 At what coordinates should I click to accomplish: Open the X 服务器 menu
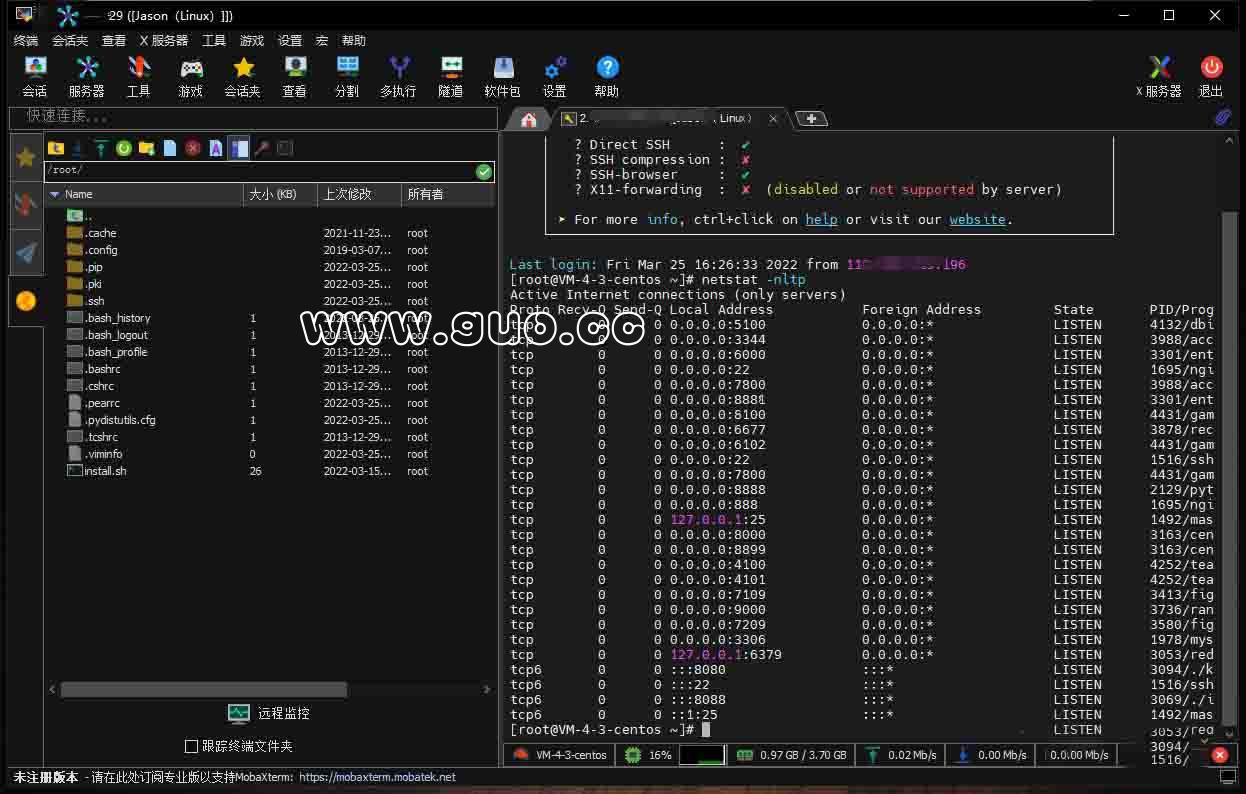click(163, 41)
